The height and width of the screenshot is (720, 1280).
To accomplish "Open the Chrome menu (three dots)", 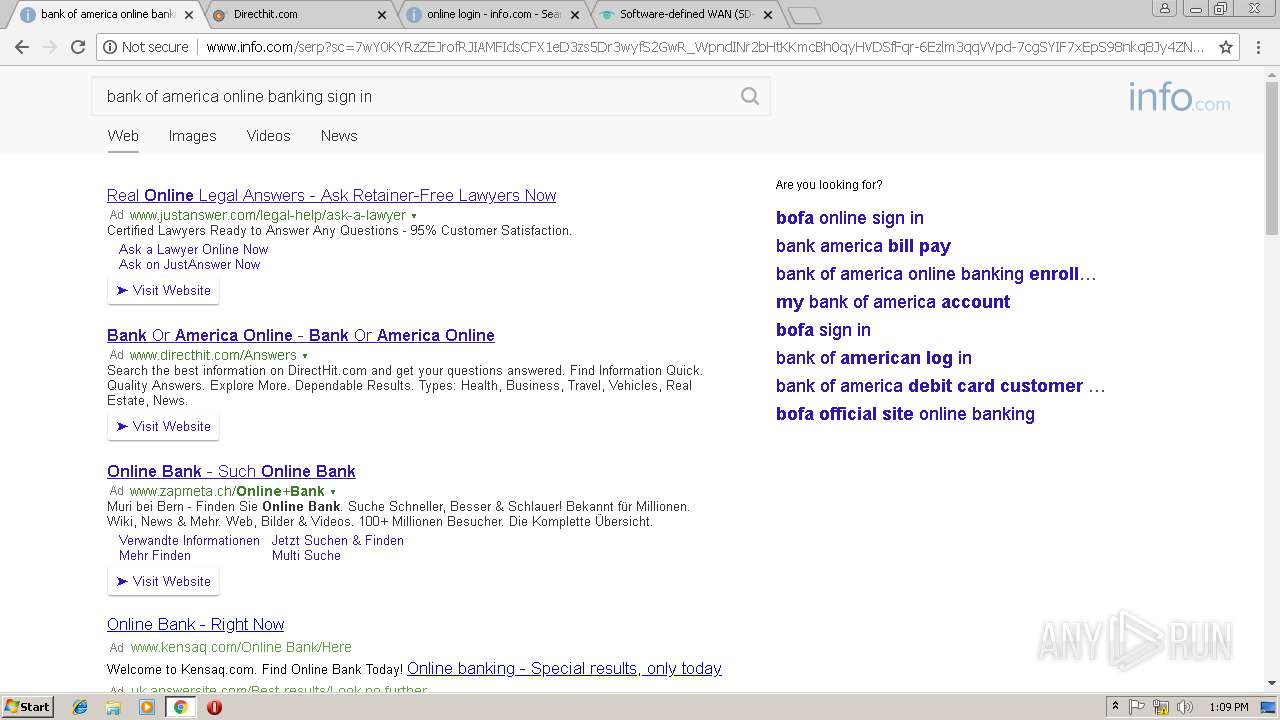I will [x=1258, y=47].
